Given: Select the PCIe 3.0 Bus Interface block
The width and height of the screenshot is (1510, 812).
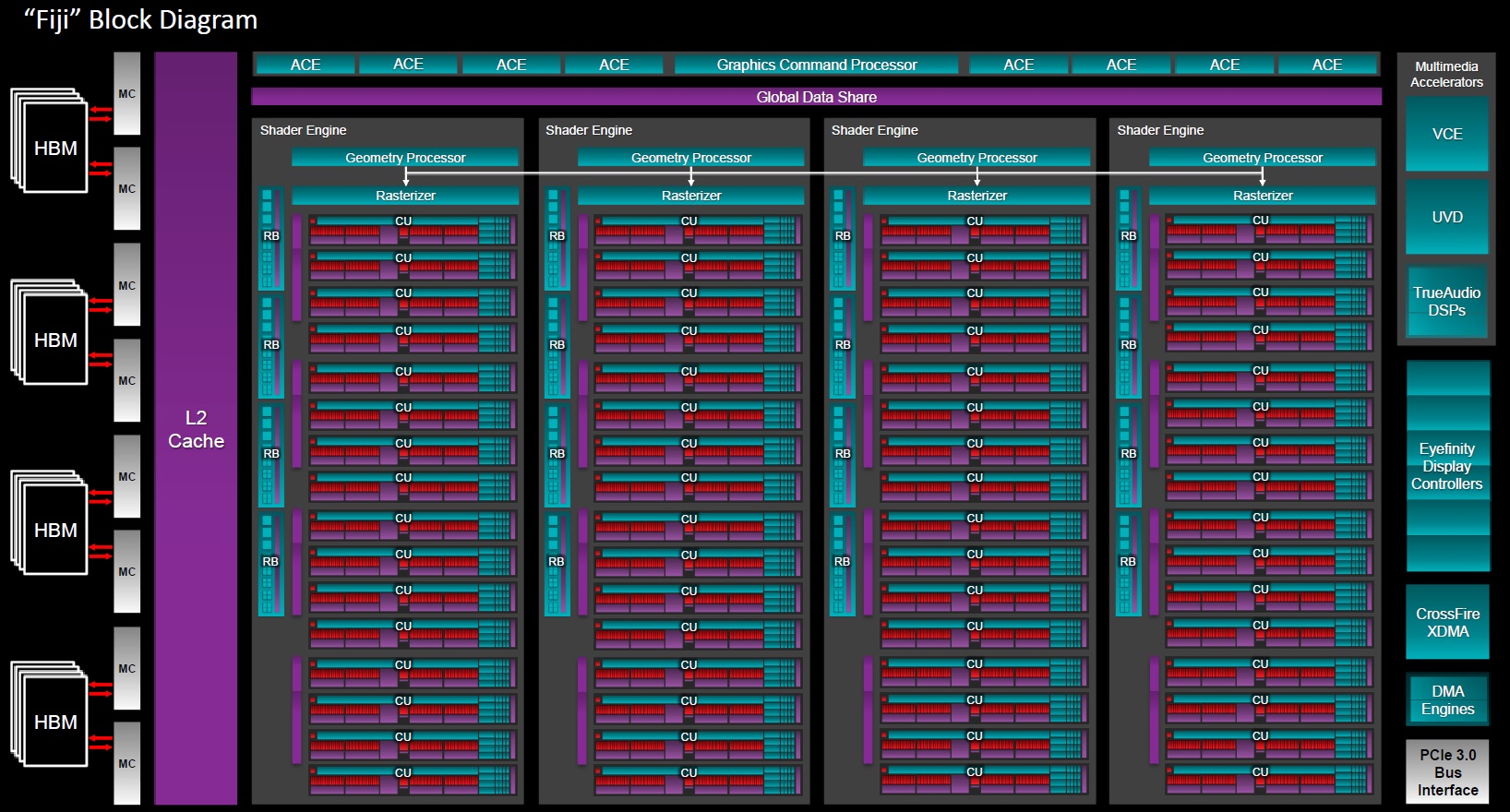Looking at the screenshot, I should 1447,771.
